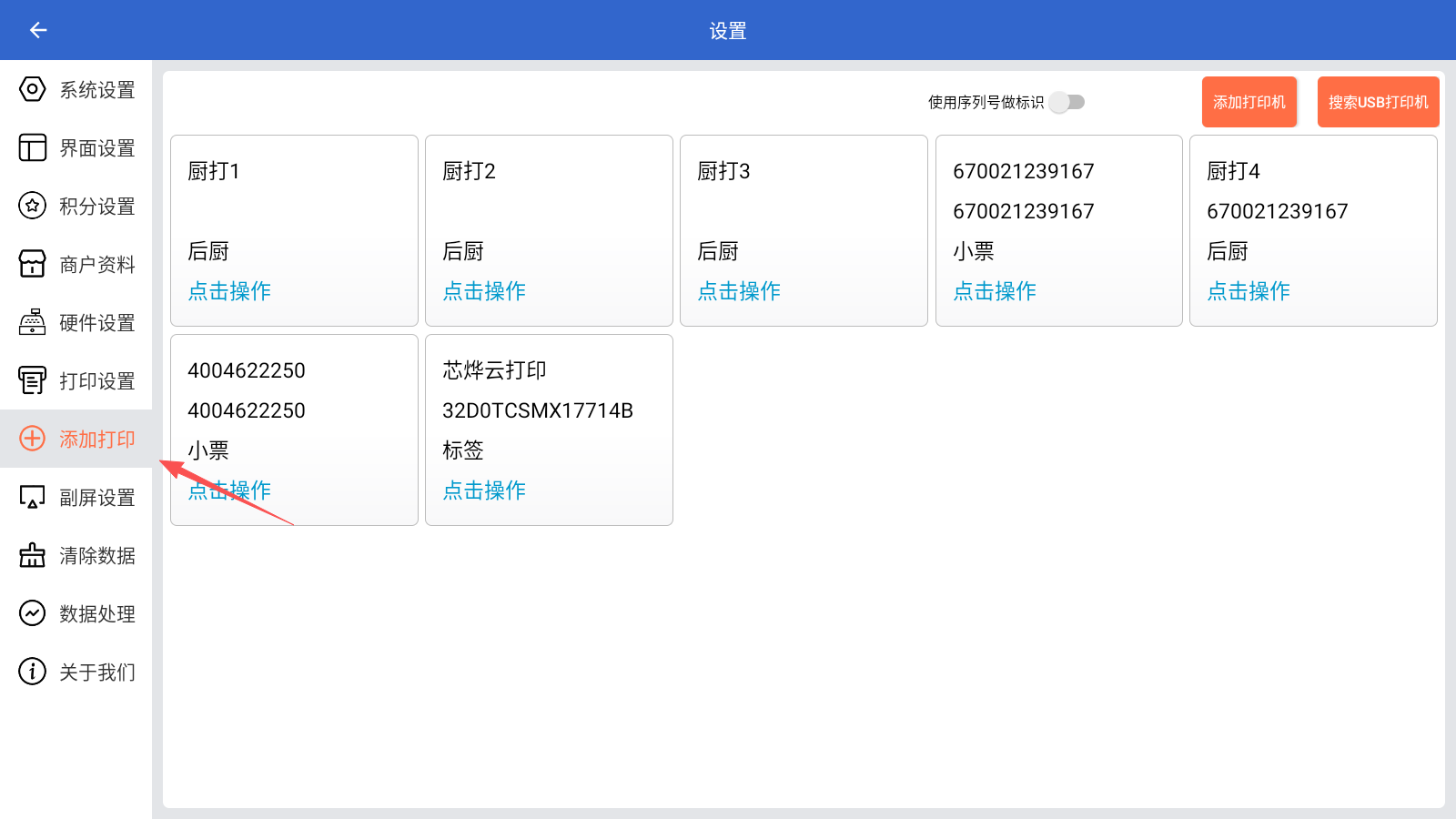
Task: Open Merchant Info store icon
Action: coord(32,264)
